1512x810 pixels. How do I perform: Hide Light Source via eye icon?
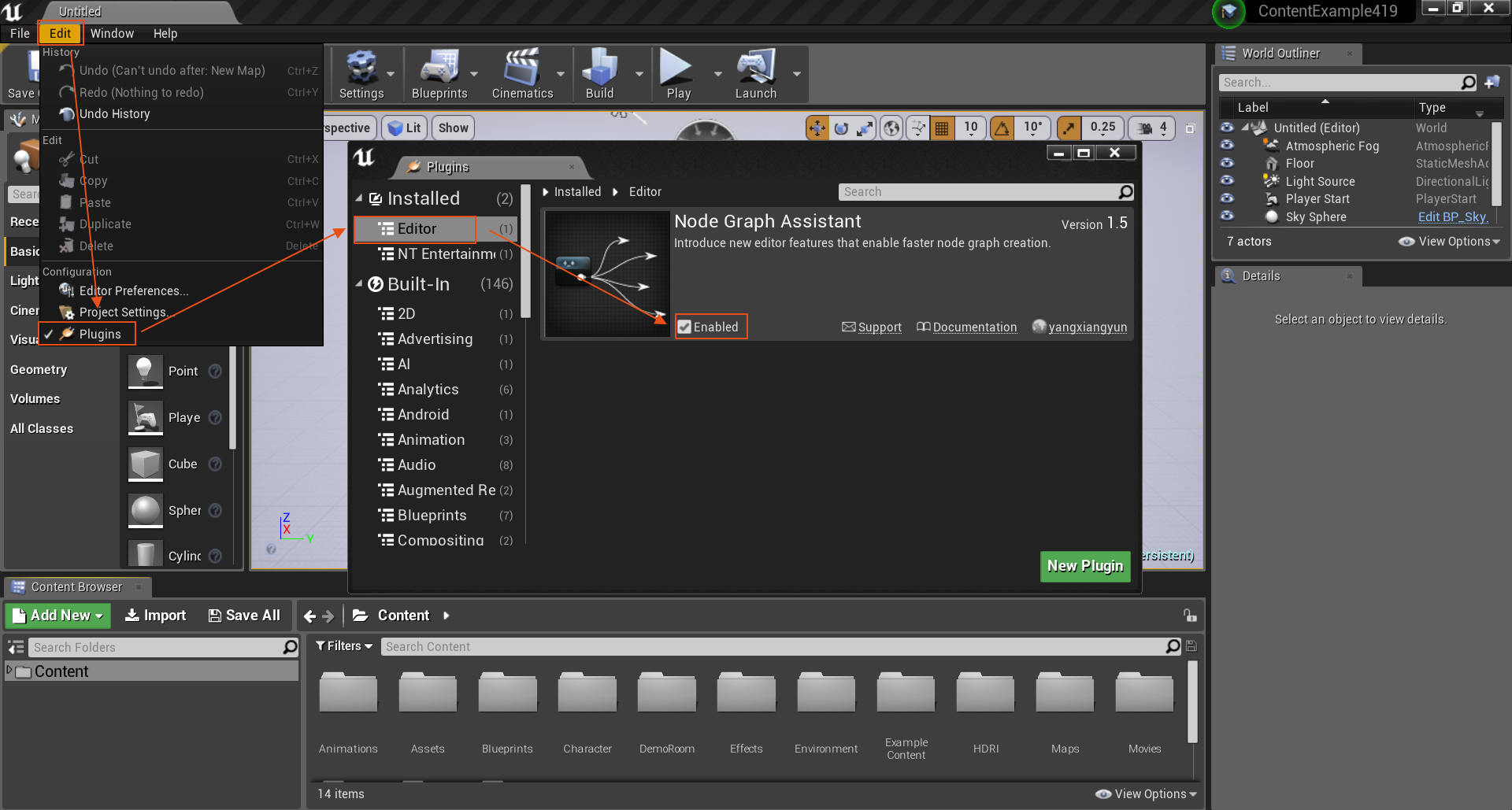(1227, 181)
